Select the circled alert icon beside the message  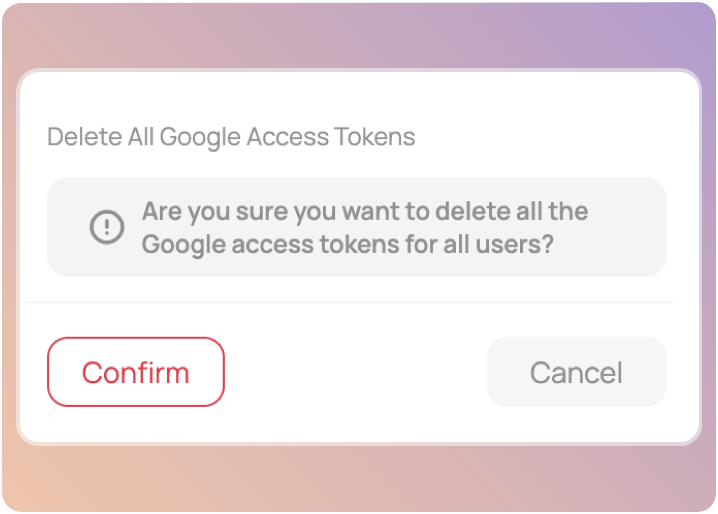coord(107,227)
